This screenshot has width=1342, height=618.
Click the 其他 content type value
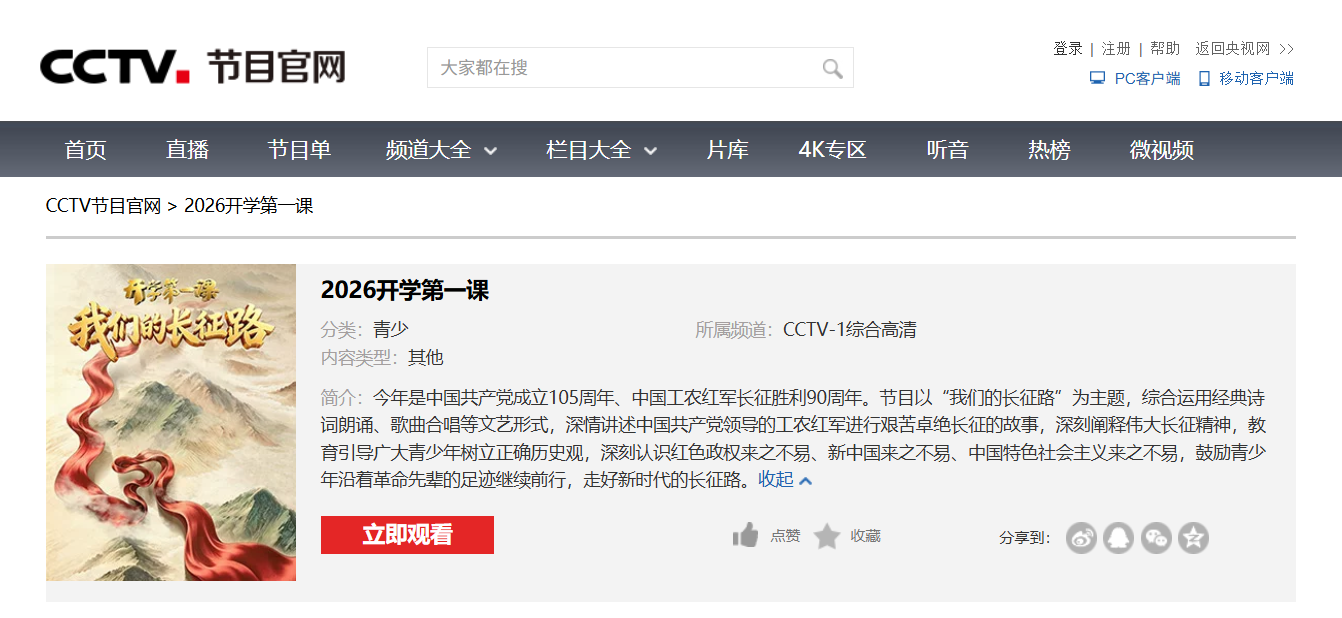(x=425, y=358)
